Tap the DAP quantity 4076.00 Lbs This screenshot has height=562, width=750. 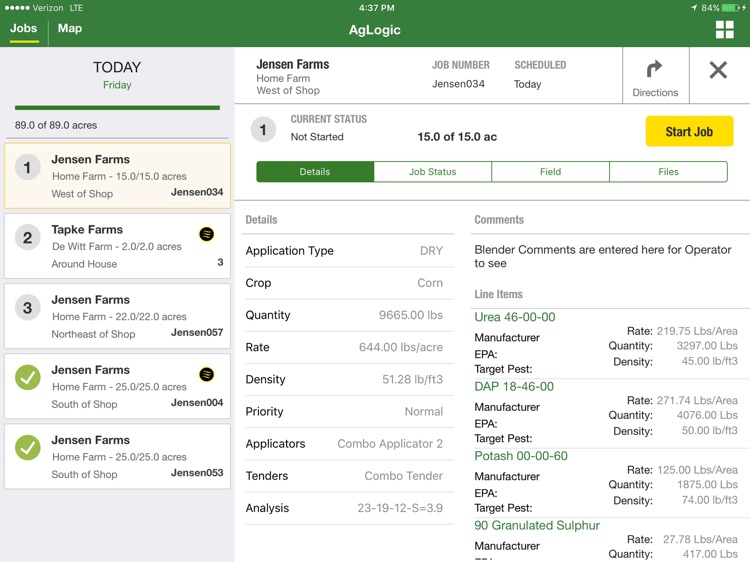pyautogui.click(x=707, y=415)
